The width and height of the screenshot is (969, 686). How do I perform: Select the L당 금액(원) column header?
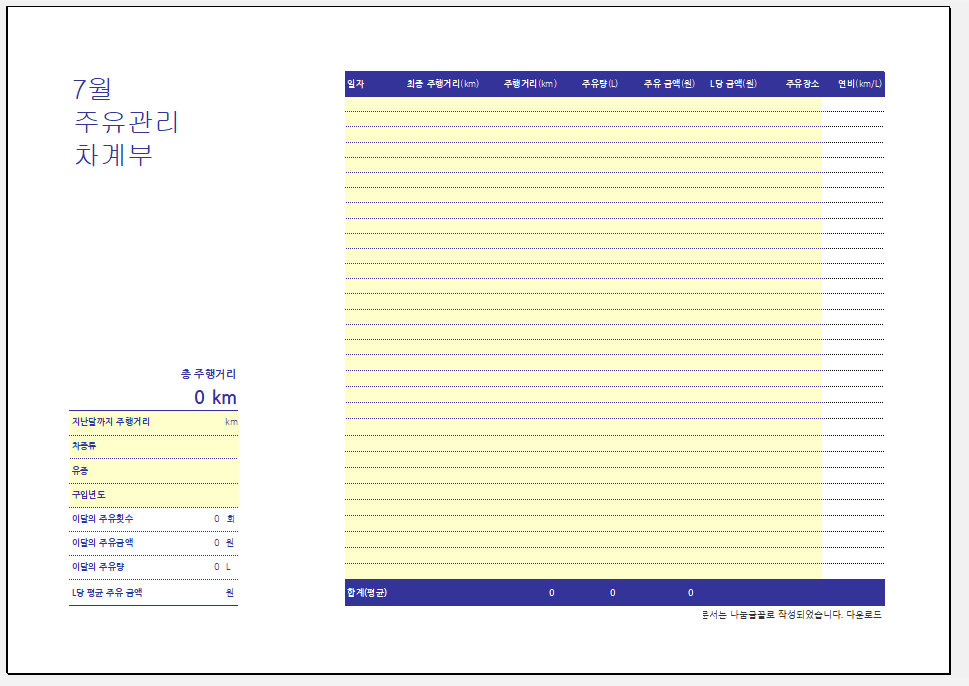point(733,84)
